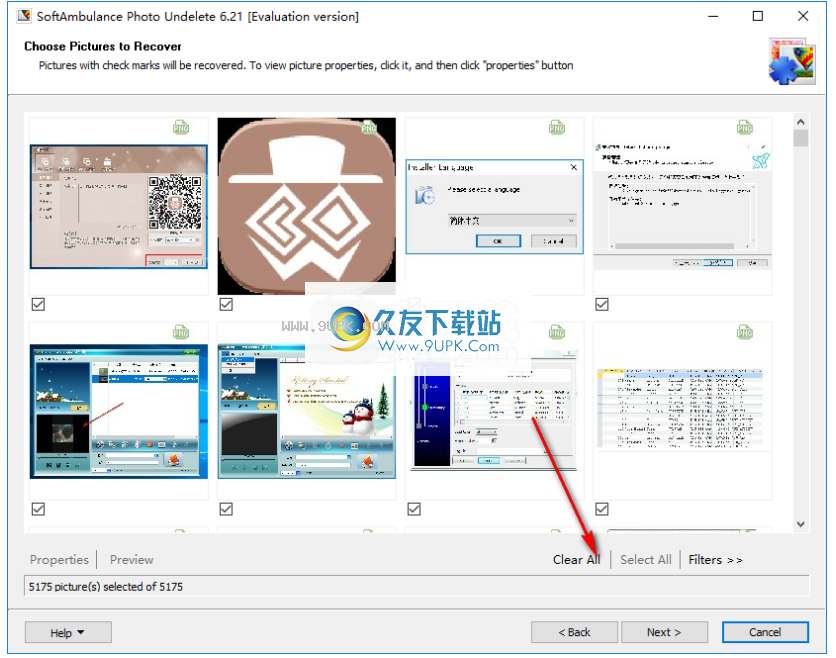
Task: Click PNG badge on video player with red line thumbnail
Action: click(x=181, y=333)
